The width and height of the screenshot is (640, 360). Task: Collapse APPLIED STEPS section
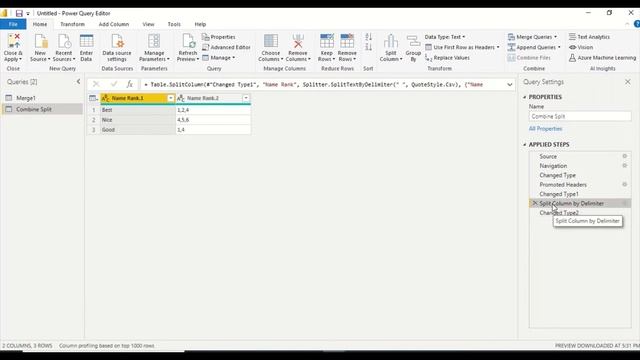click(525, 144)
